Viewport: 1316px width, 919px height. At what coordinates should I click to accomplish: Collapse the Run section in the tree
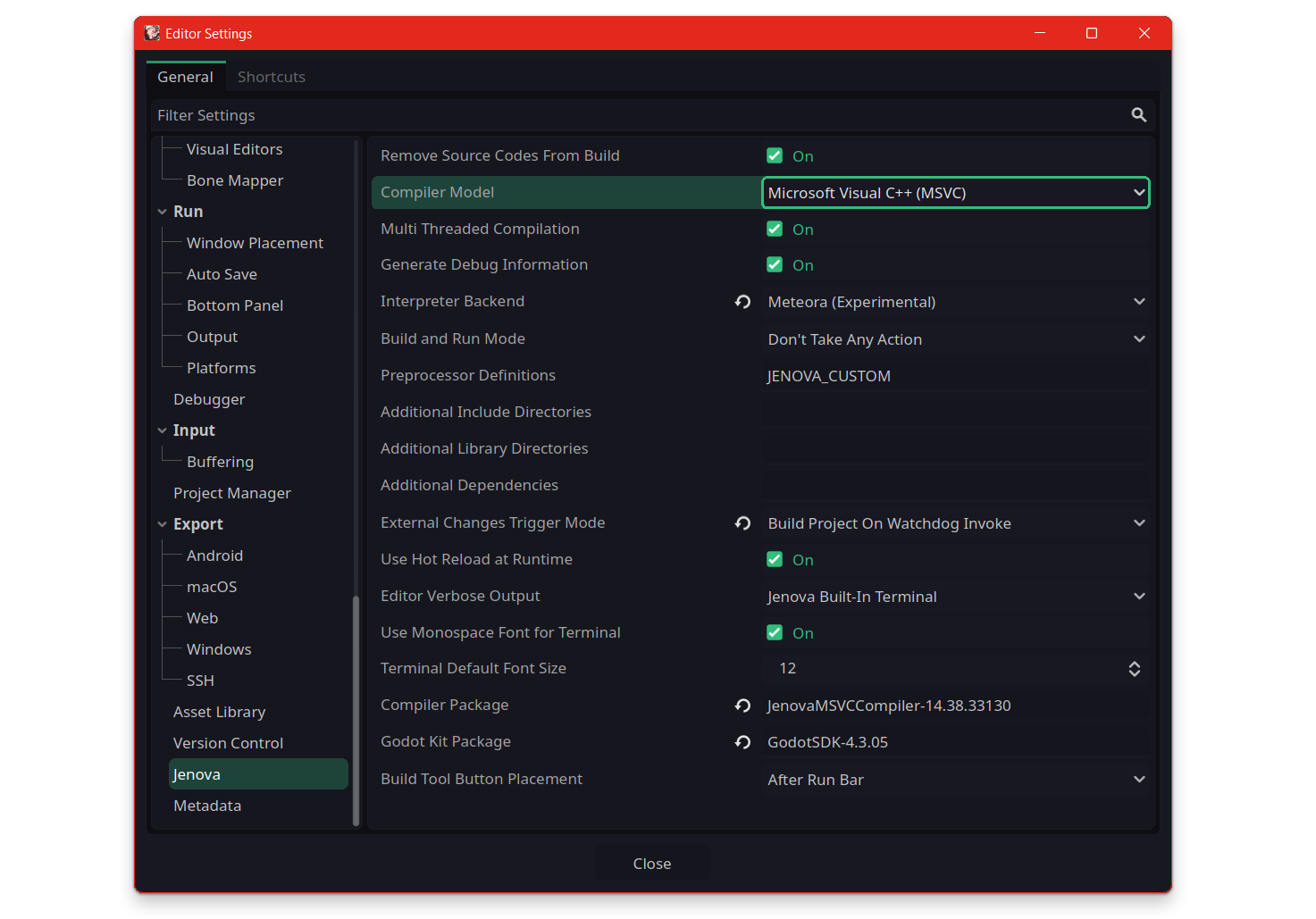pyautogui.click(x=163, y=212)
